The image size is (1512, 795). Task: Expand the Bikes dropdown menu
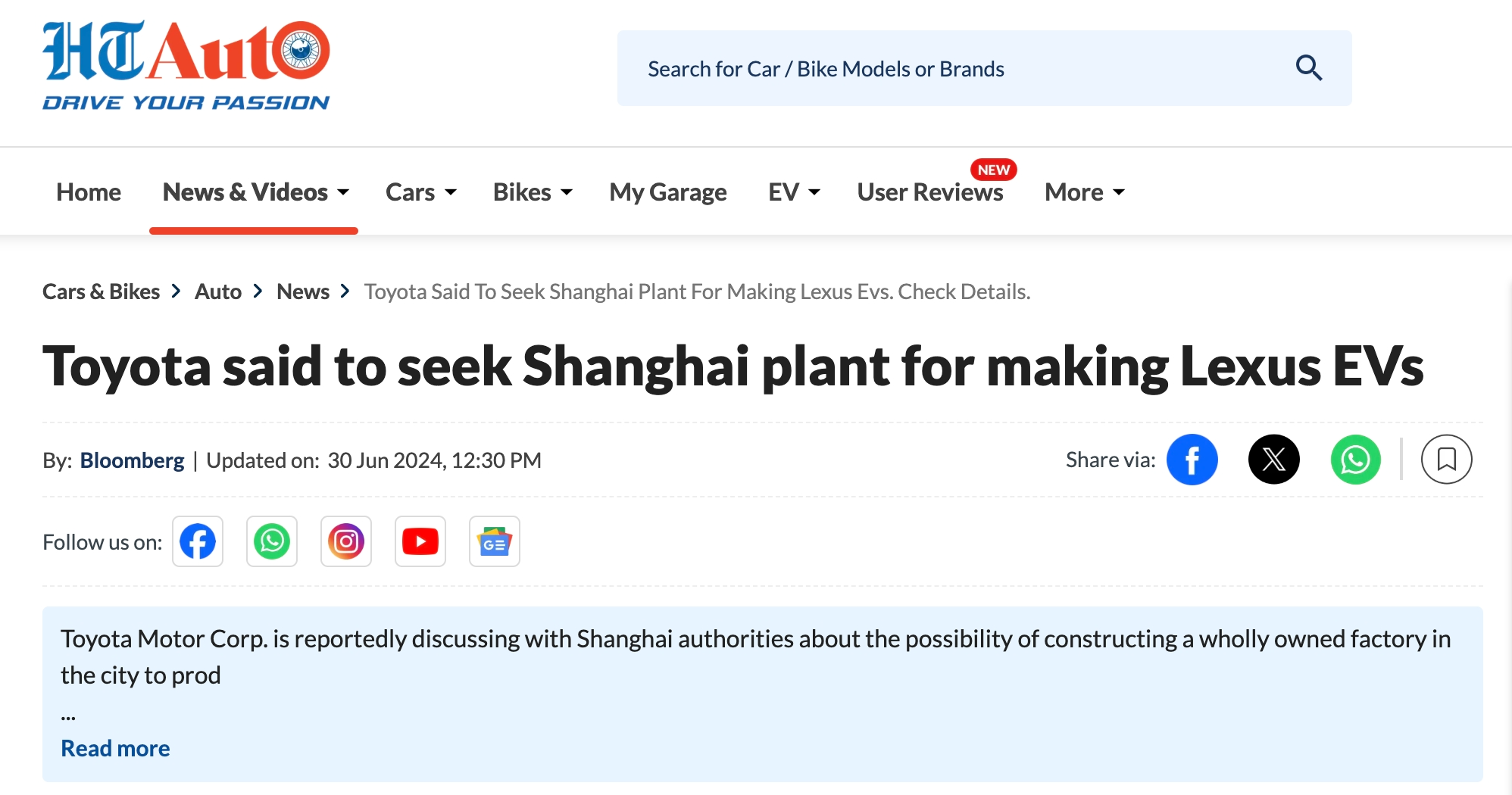tap(533, 192)
